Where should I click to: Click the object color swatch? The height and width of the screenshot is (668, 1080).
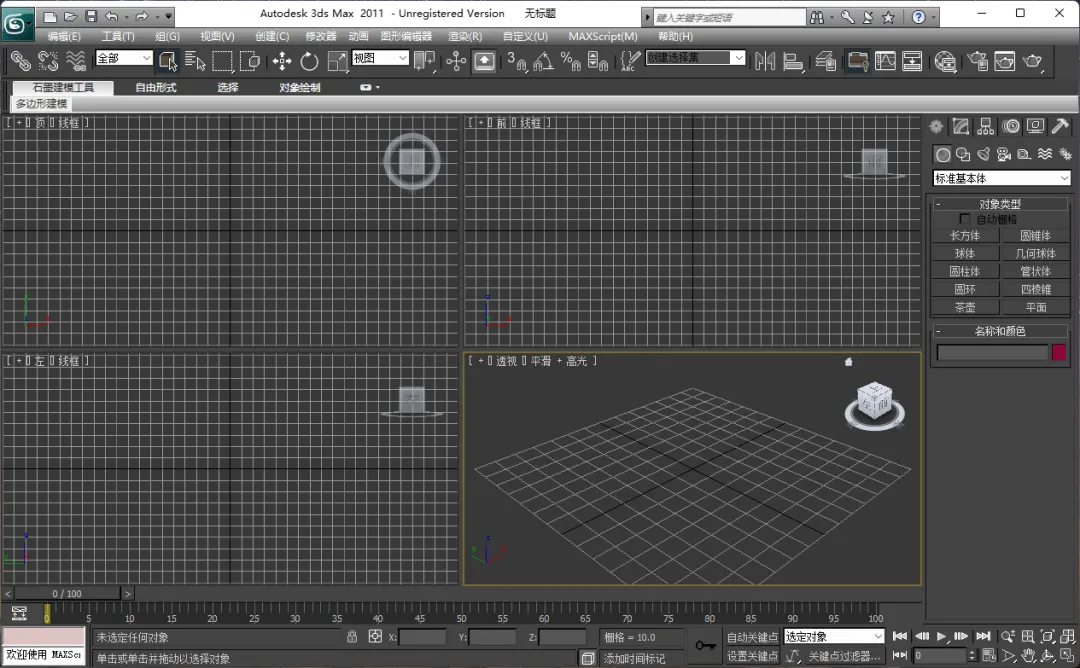[x=1059, y=353]
